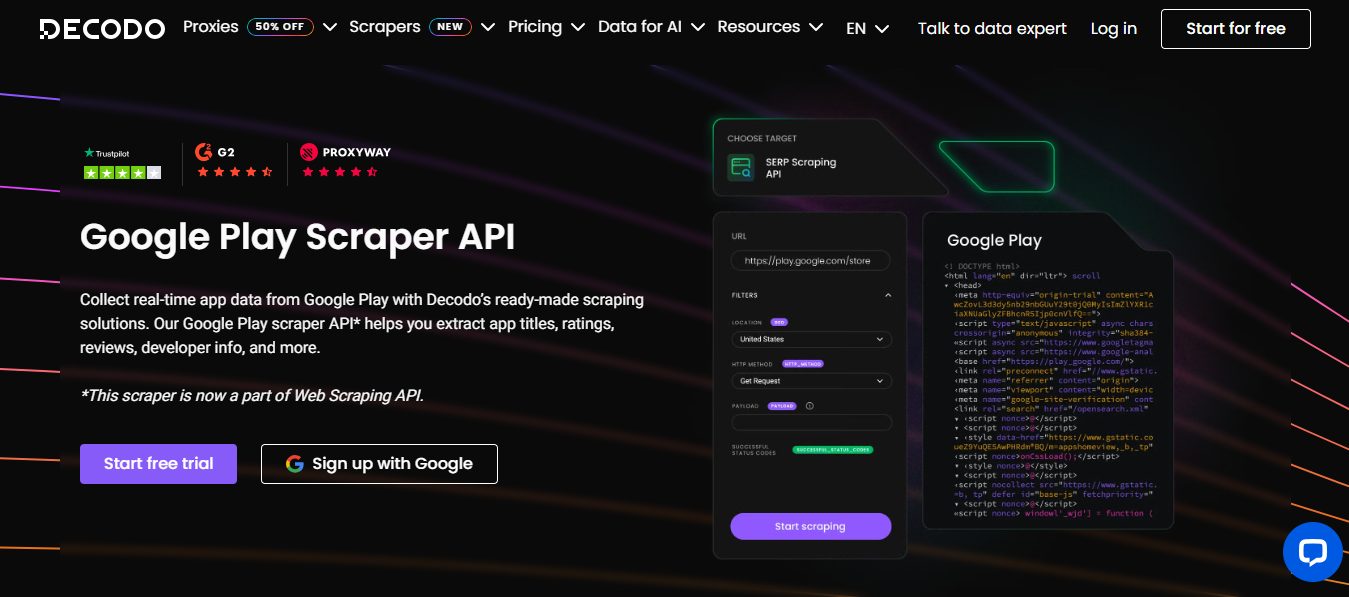Open the Location dropdown showing United States
The height and width of the screenshot is (597, 1349).
[810, 340]
